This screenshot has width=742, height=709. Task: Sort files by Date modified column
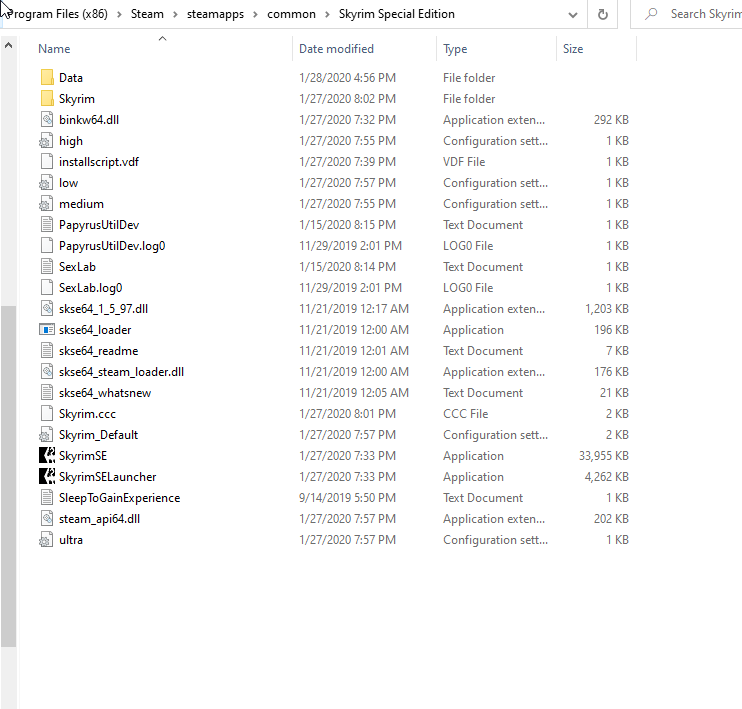coord(336,49)
